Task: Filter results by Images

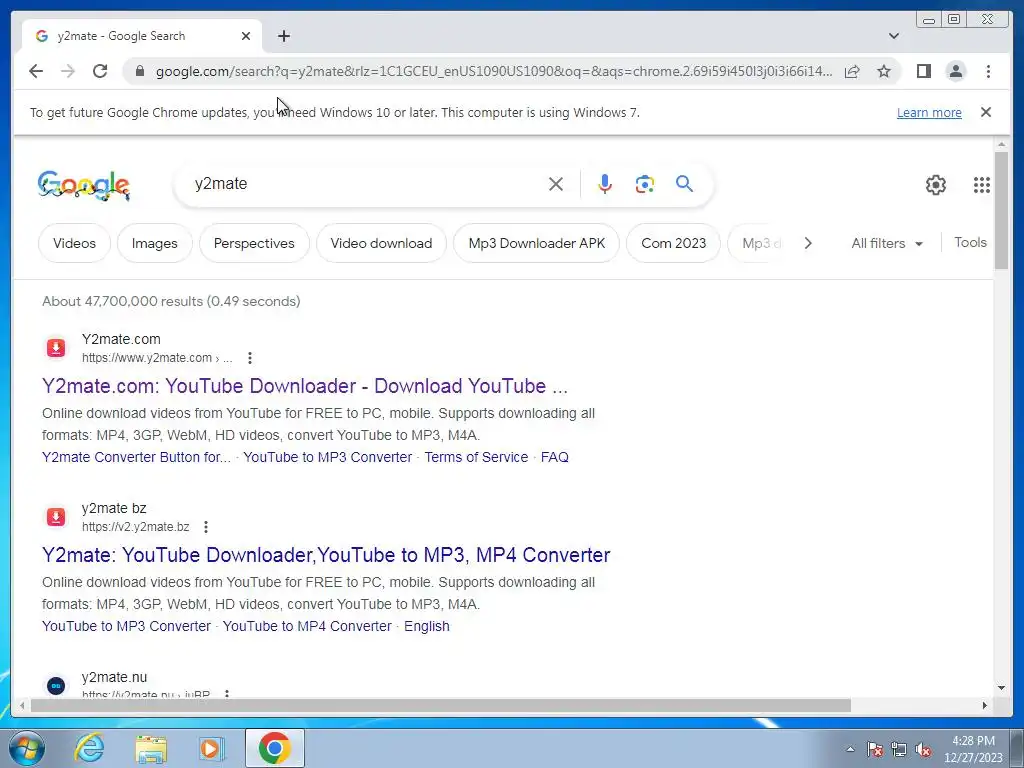Action: tap(155, 243)
